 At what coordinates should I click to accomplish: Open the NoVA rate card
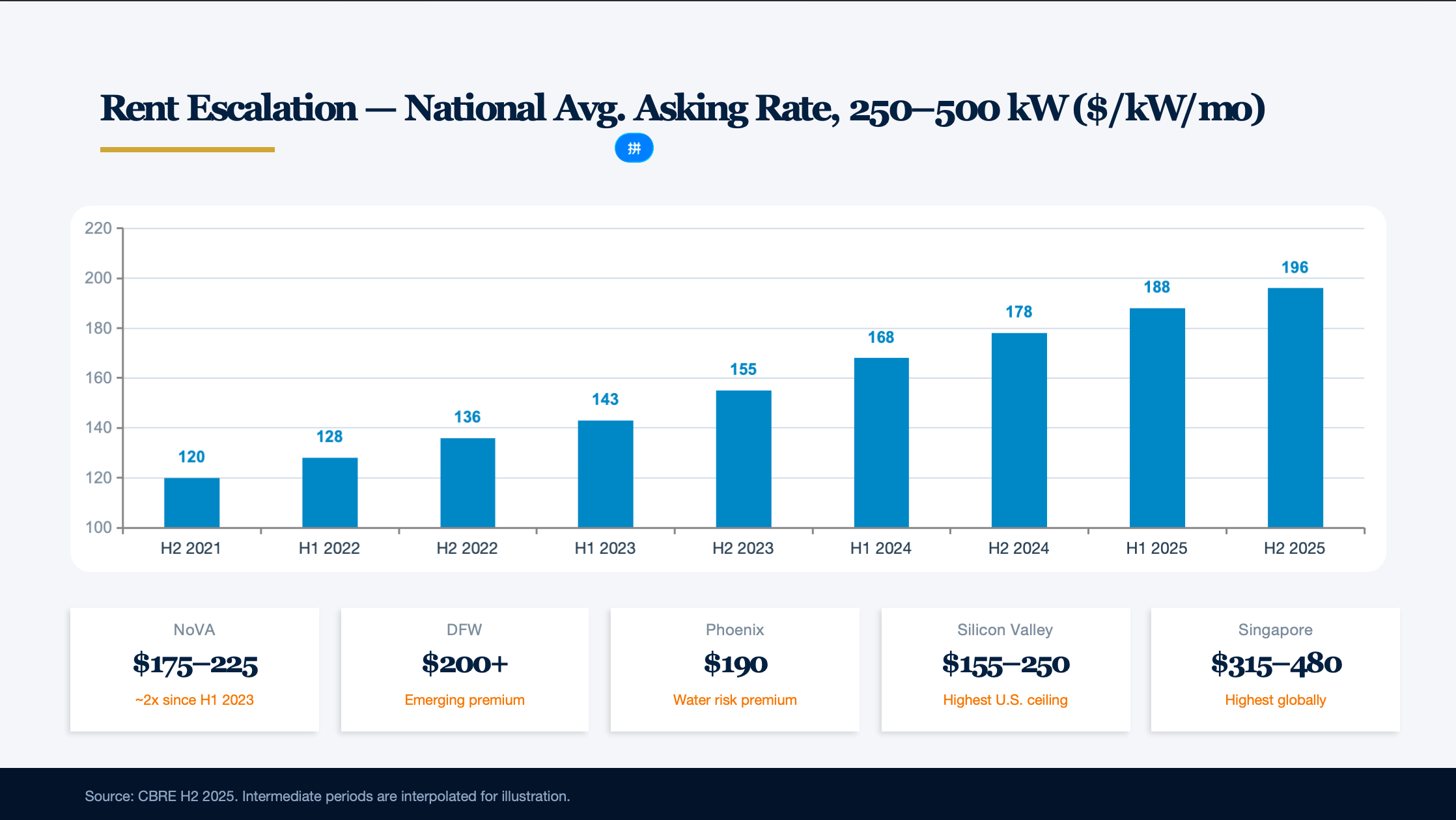pos(195,669)
